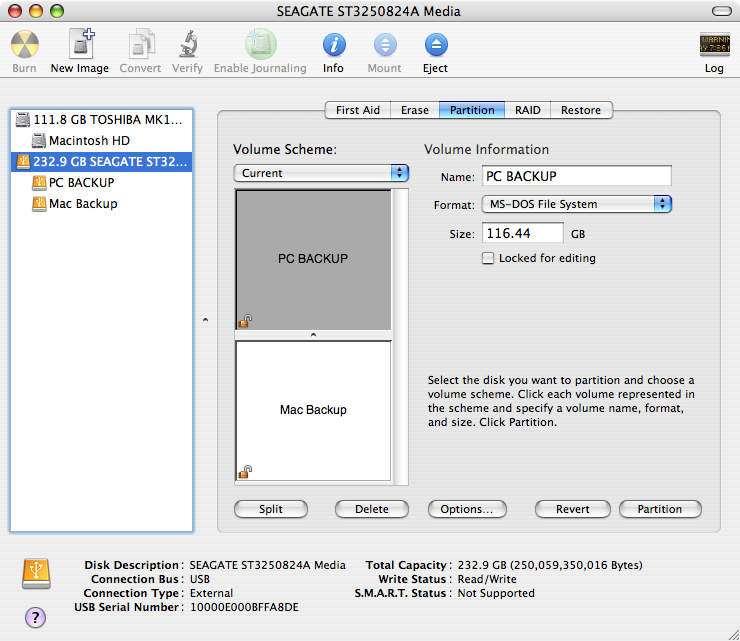Click S.M.A.R.T. Status Not Supported text
The height and width of the screenshot is (641, 740).
click(x=496, y=593)
